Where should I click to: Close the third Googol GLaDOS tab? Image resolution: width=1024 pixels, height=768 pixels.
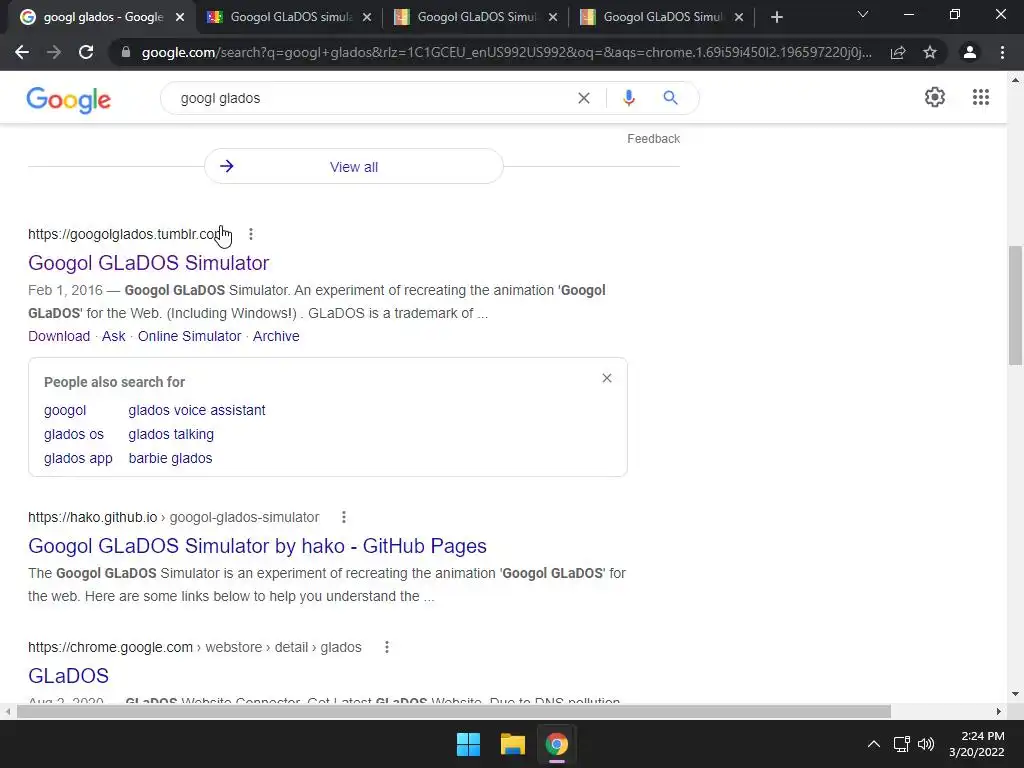tap(553, 17)
